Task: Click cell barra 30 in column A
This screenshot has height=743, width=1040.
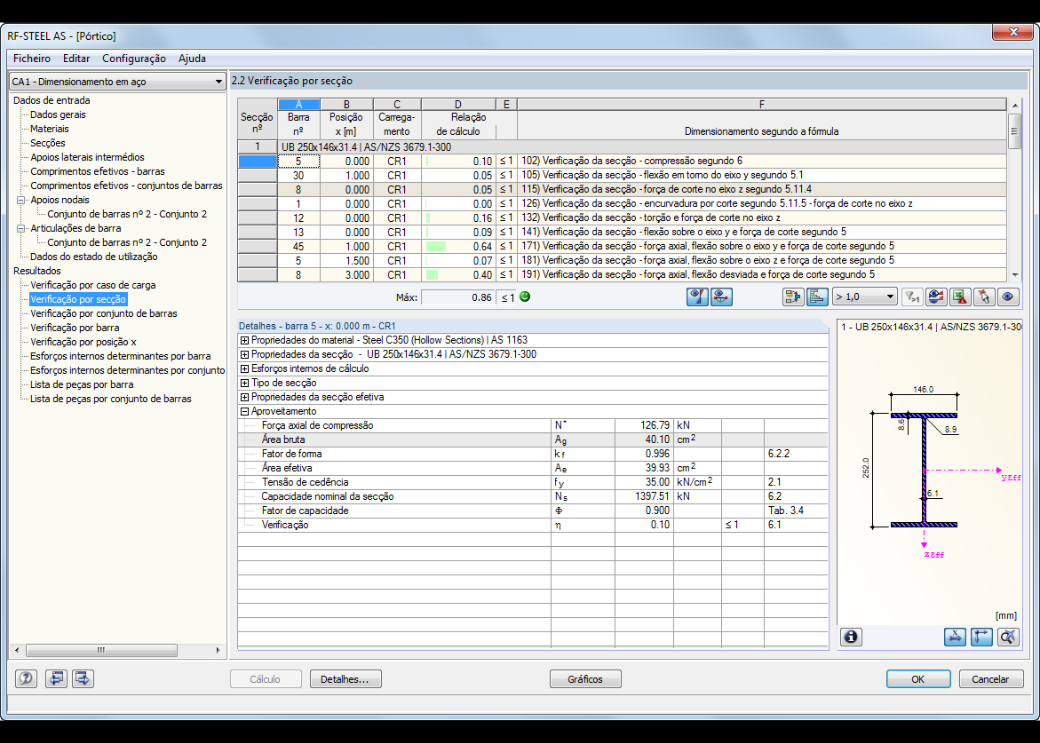Action: tap(298, 176)
